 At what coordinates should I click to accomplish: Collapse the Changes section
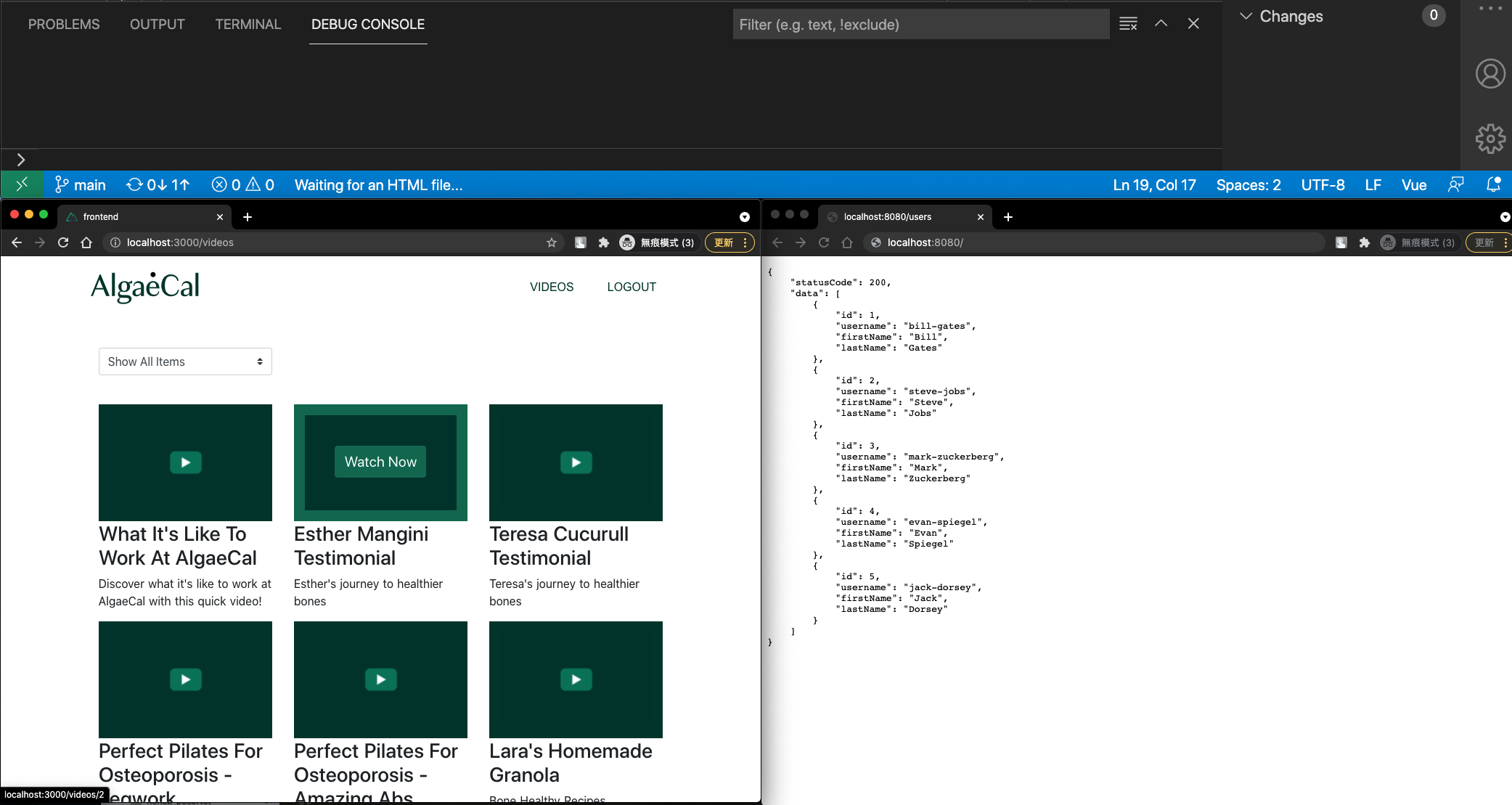1246,16
